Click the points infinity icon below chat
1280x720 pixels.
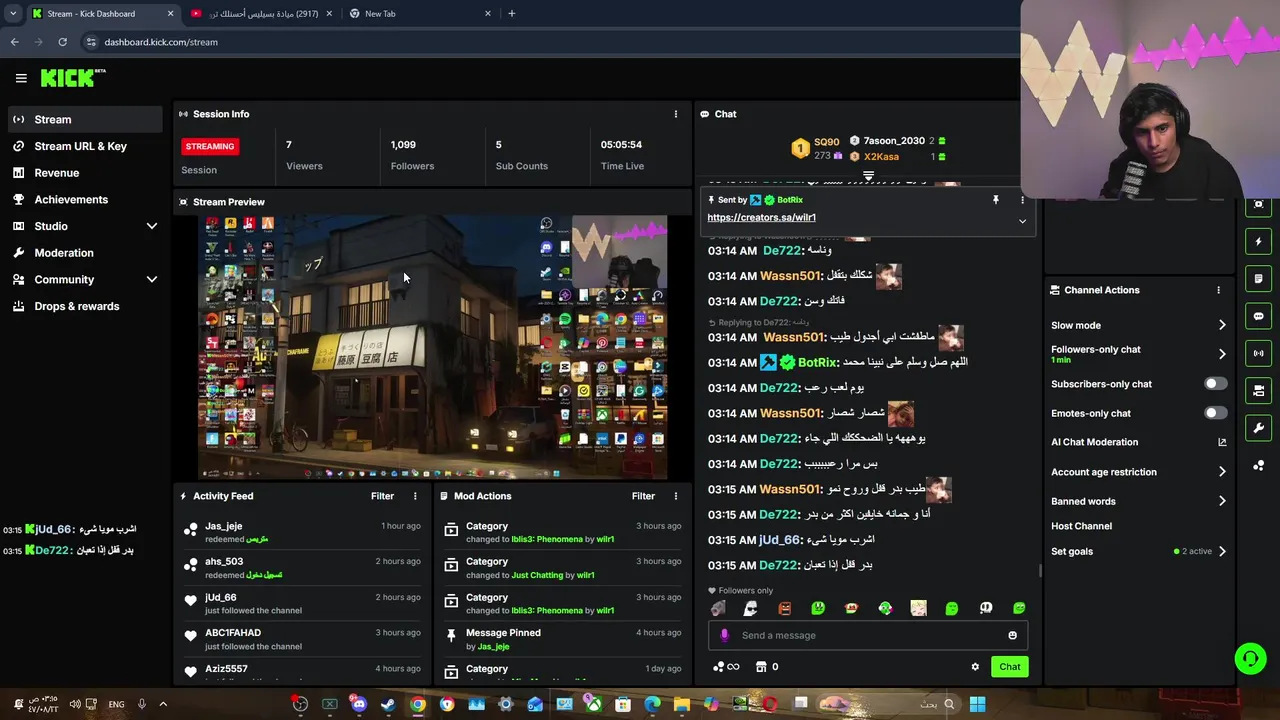click(x=726, y=667)
